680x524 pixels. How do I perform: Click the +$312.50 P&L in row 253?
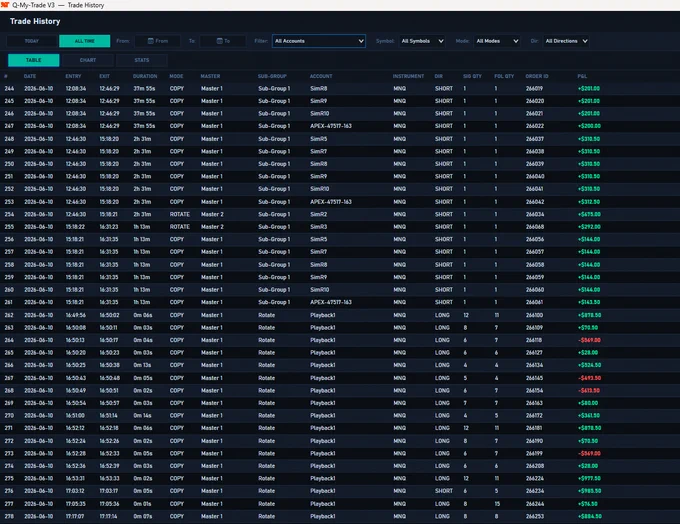coord(589,202)
